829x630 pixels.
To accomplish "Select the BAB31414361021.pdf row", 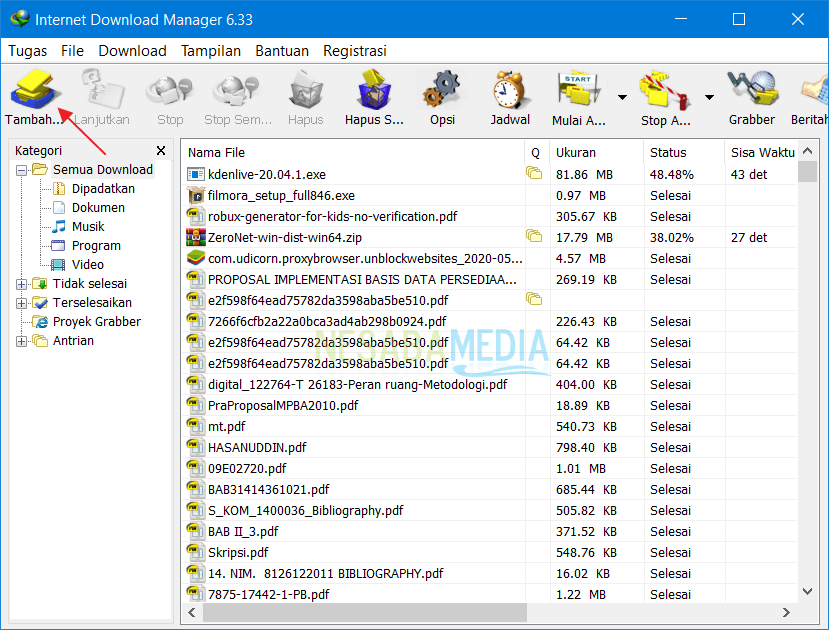I will click(x=490, y=489).
